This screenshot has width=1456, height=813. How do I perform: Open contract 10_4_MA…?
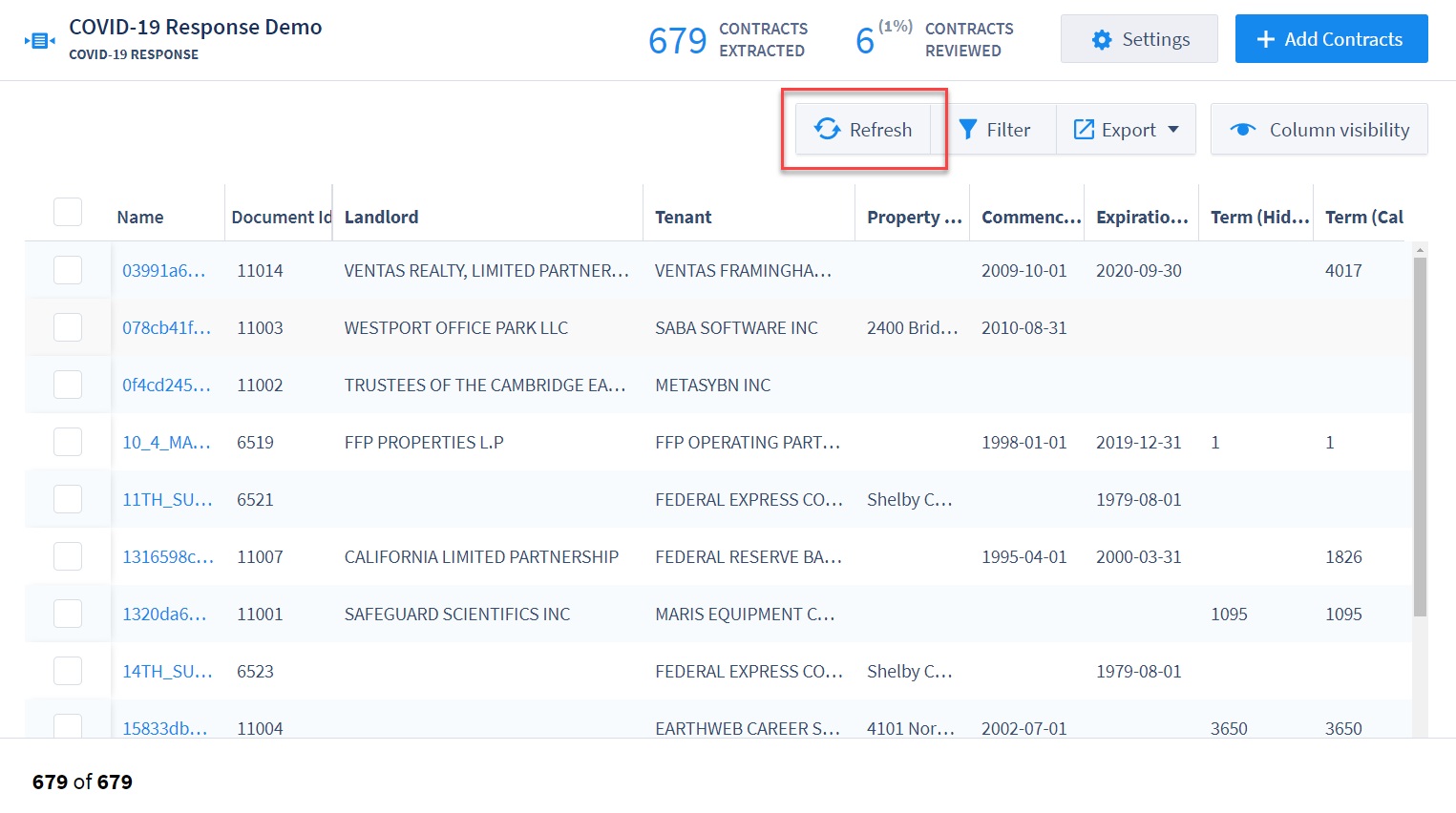click(x=167, y=442)
